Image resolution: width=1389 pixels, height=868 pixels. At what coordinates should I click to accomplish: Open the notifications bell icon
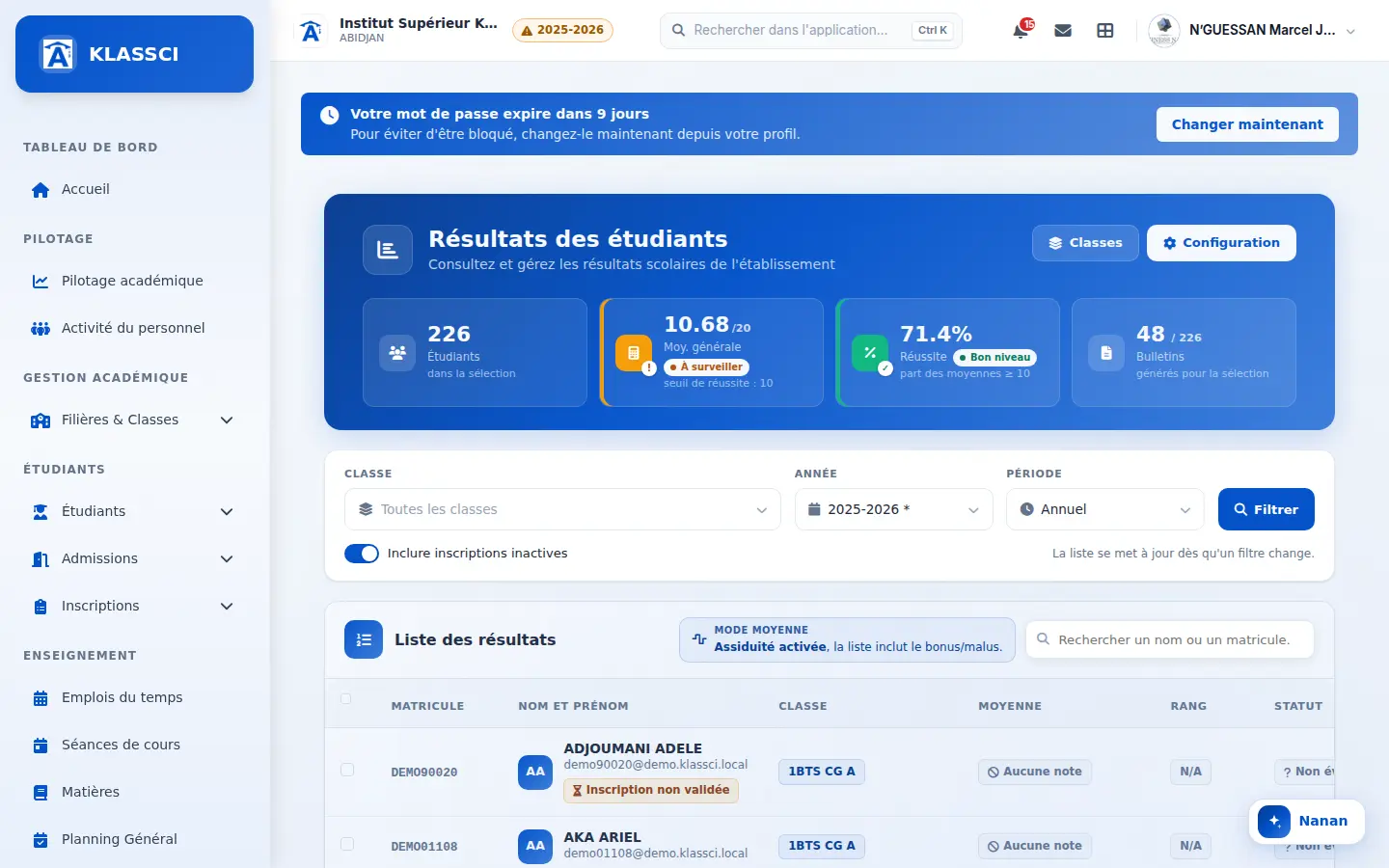point(1021,31)
